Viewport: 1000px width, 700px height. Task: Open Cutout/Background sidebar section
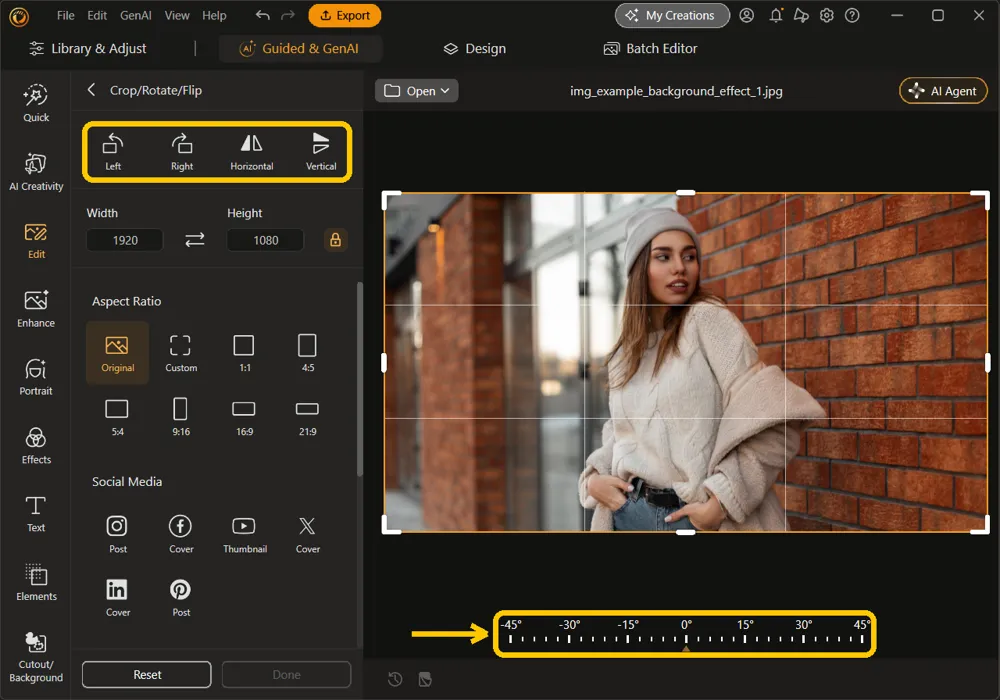click(36, 657)
